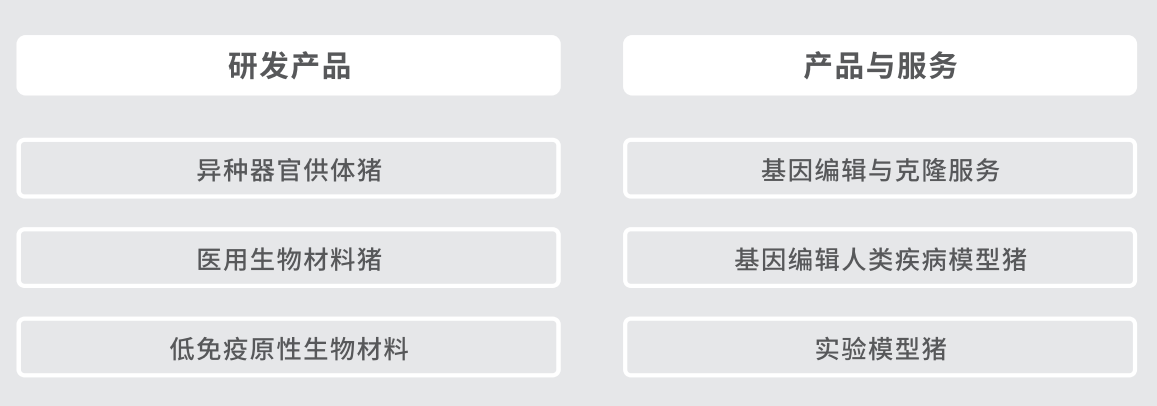1157x406 pixels.
Task: Select 异种器官供体猪 item
Action: coord(289,168)
